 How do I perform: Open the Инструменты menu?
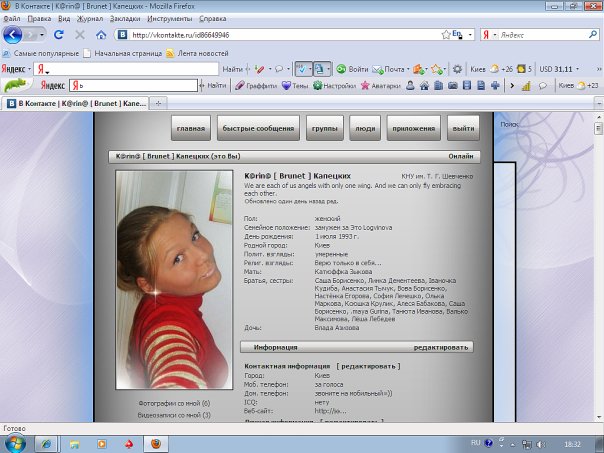181,18
